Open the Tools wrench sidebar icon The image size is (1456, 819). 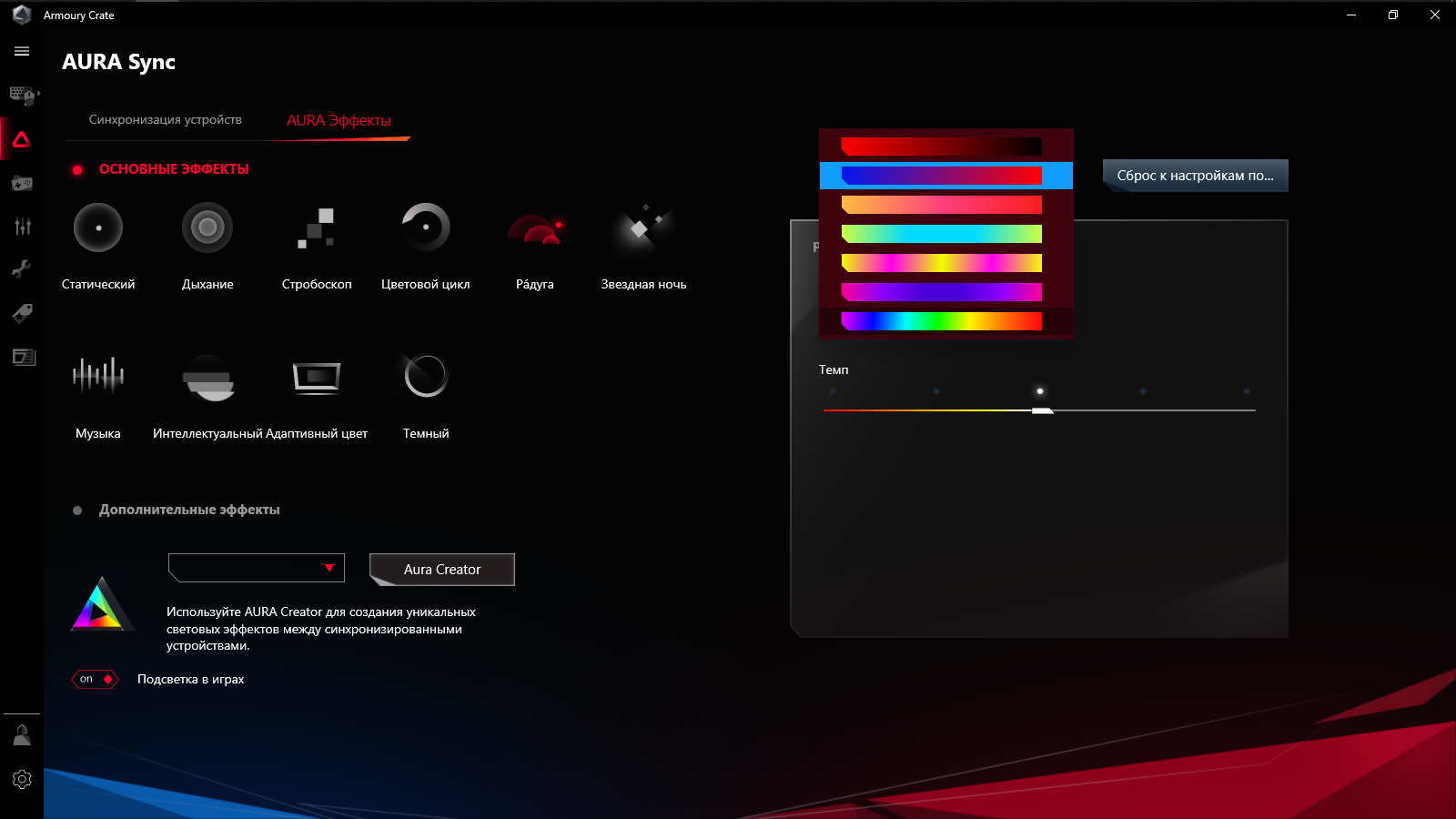[22, 268]
